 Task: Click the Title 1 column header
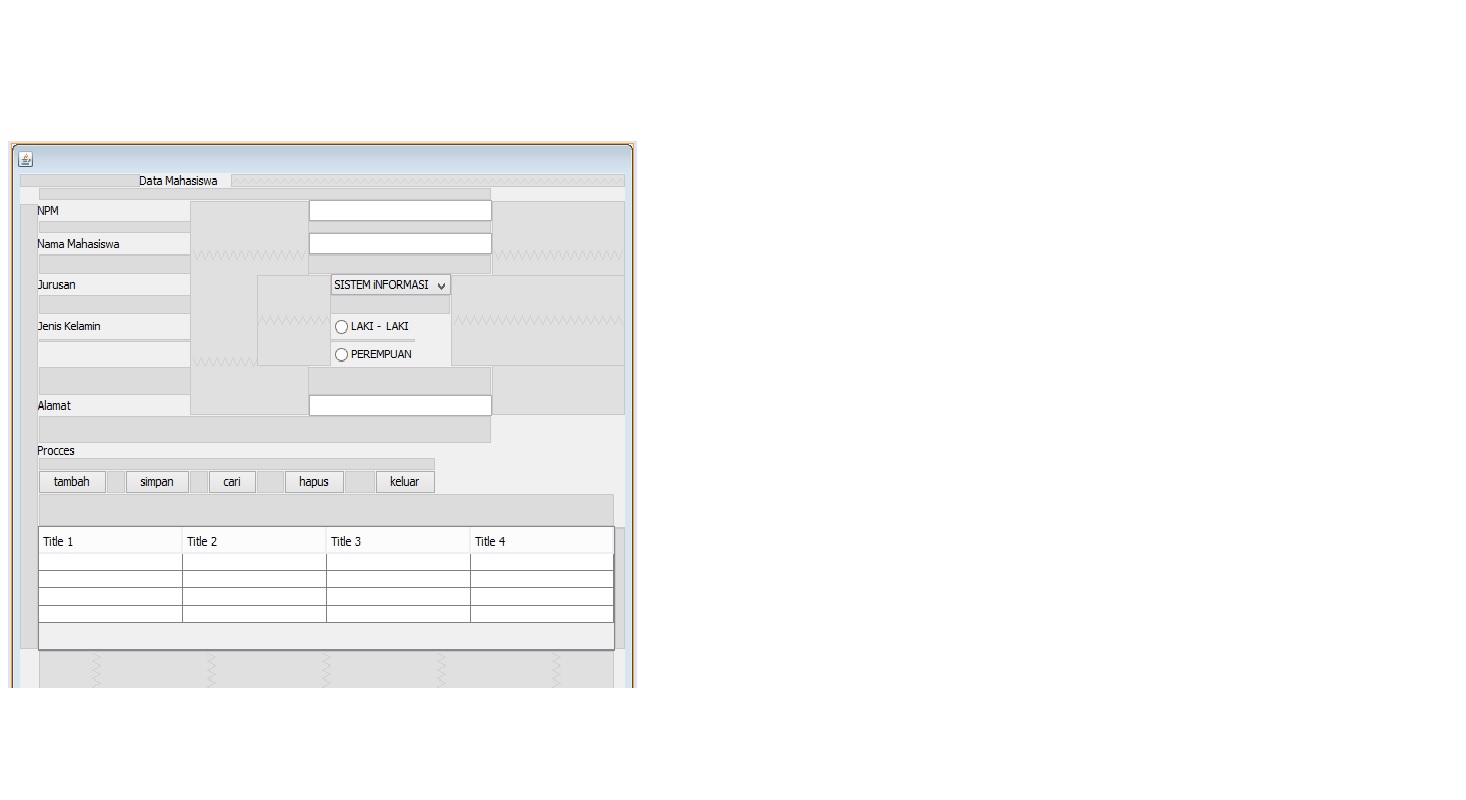(x=108, y=540)
